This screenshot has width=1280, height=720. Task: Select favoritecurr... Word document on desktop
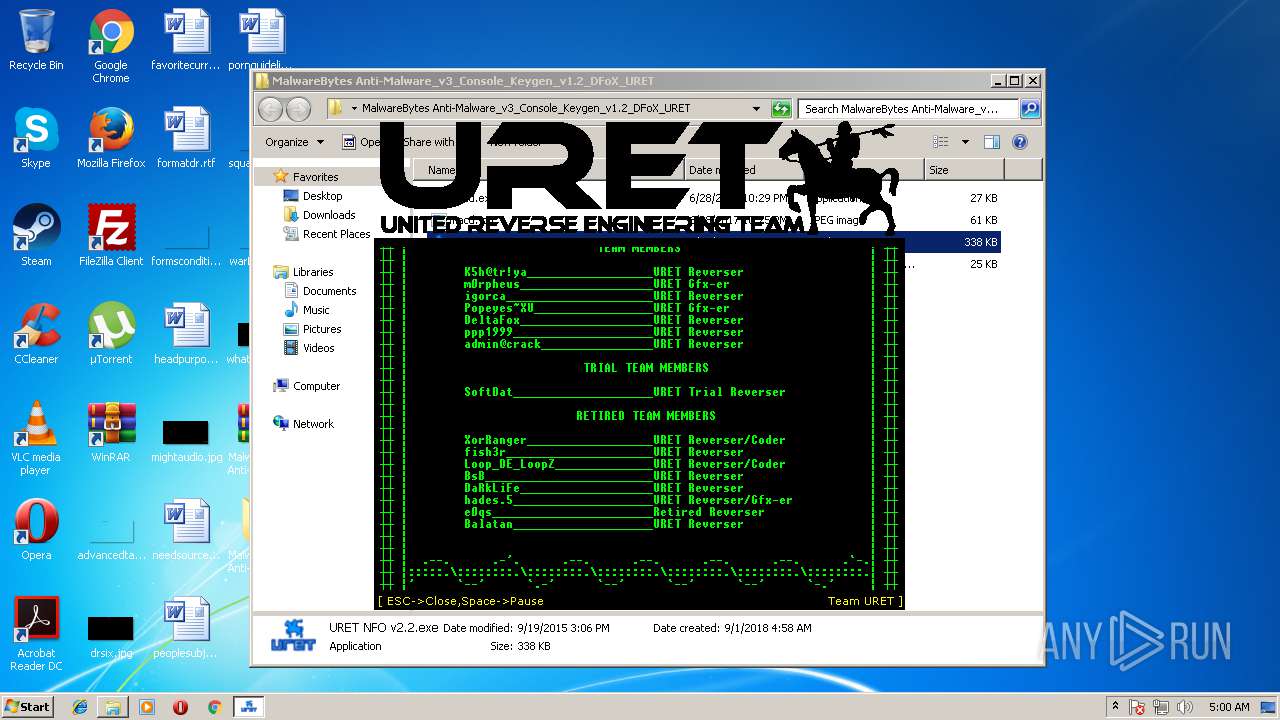[186, 40]
